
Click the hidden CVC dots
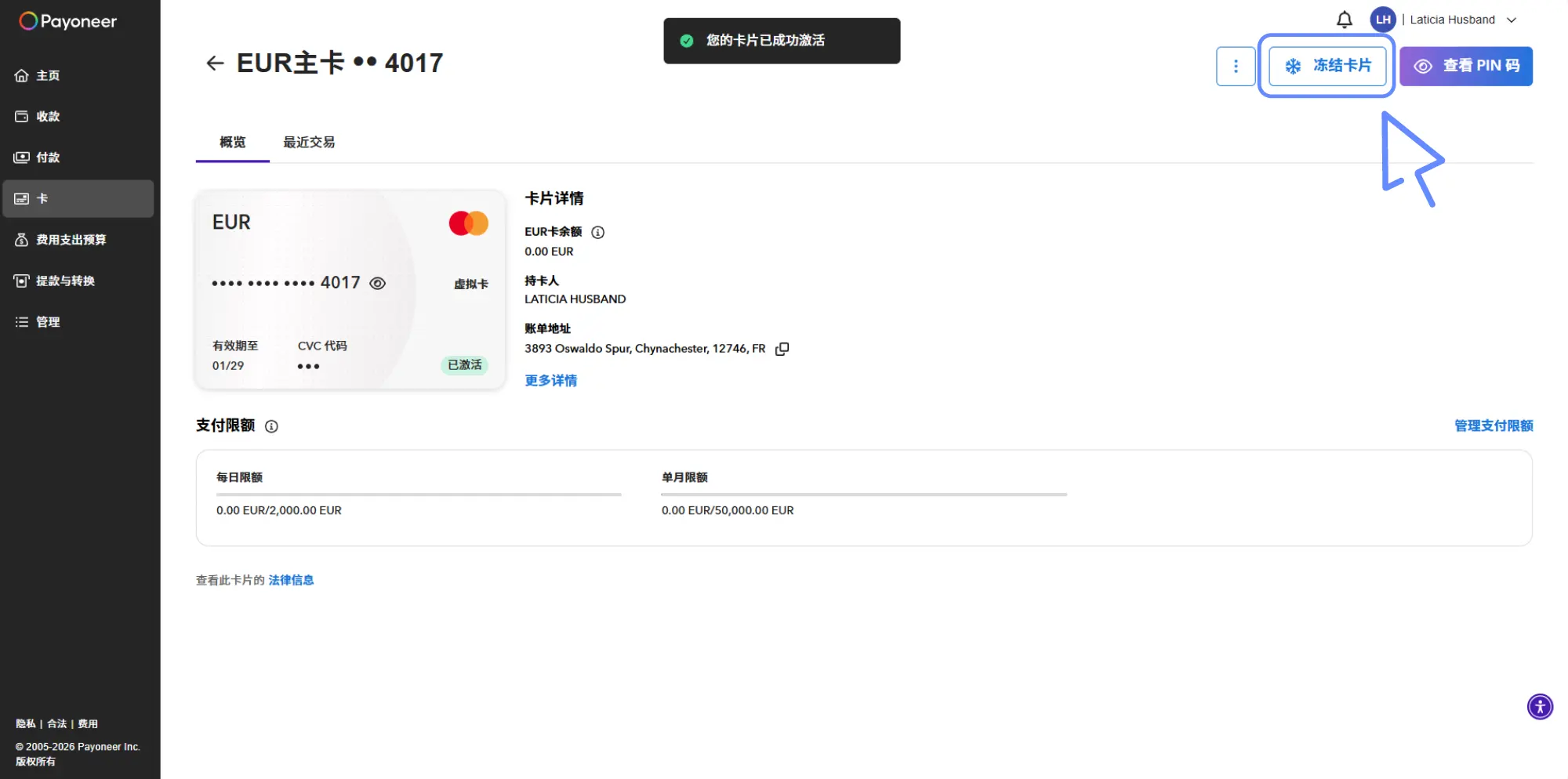(308, 367)
